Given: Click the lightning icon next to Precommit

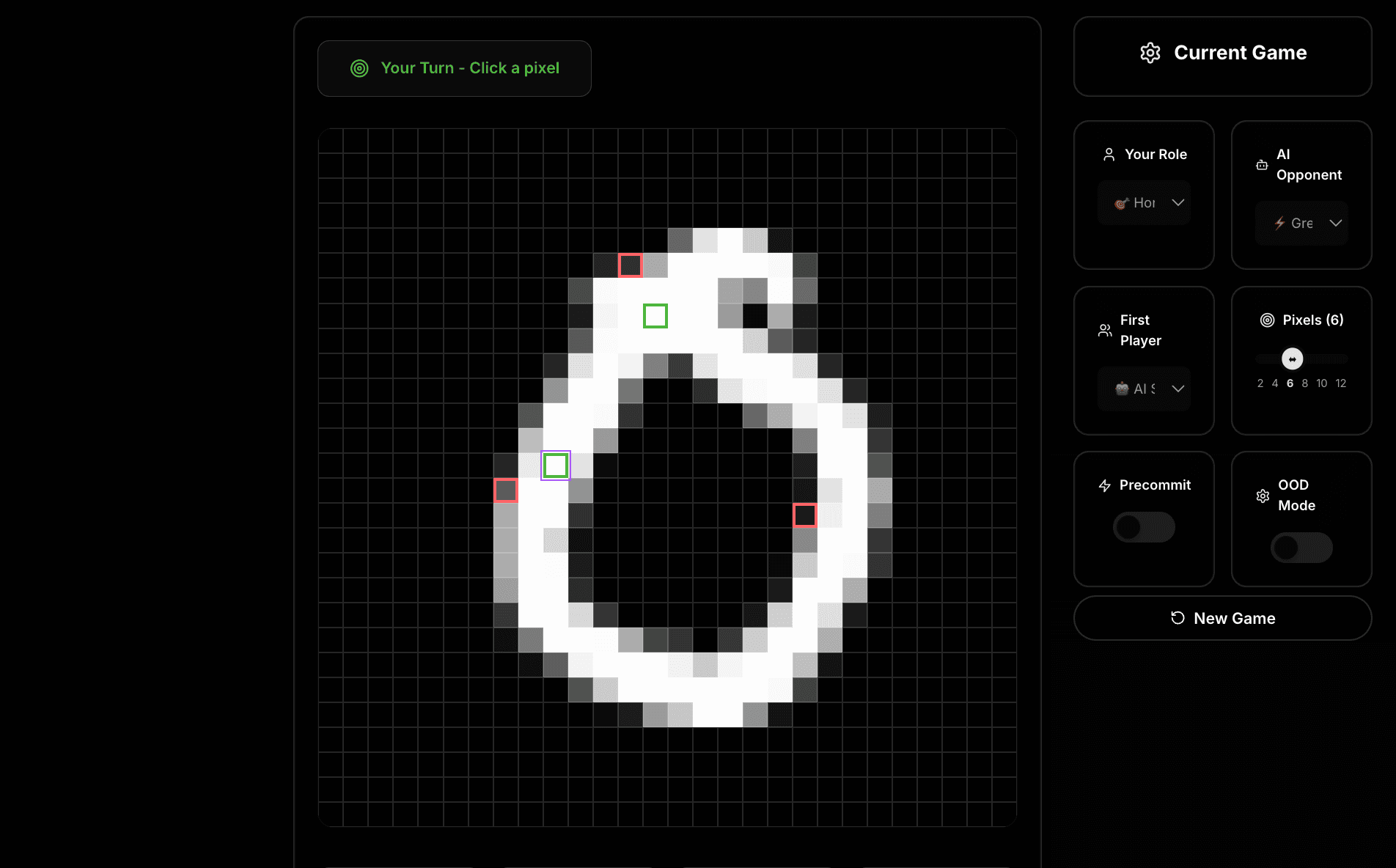Looking at the screenshot, I should (1105, 485).
